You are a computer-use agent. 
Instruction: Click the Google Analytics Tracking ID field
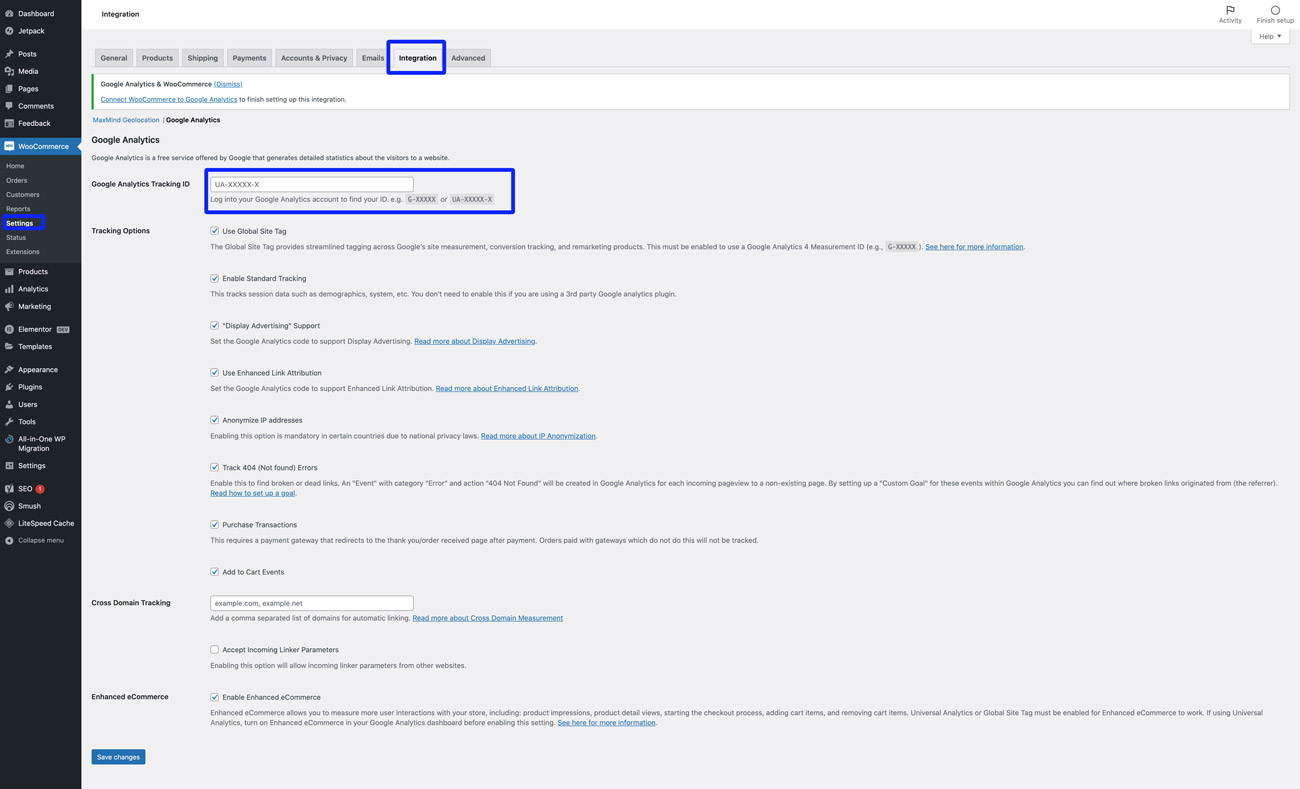(x=312, y=184)
